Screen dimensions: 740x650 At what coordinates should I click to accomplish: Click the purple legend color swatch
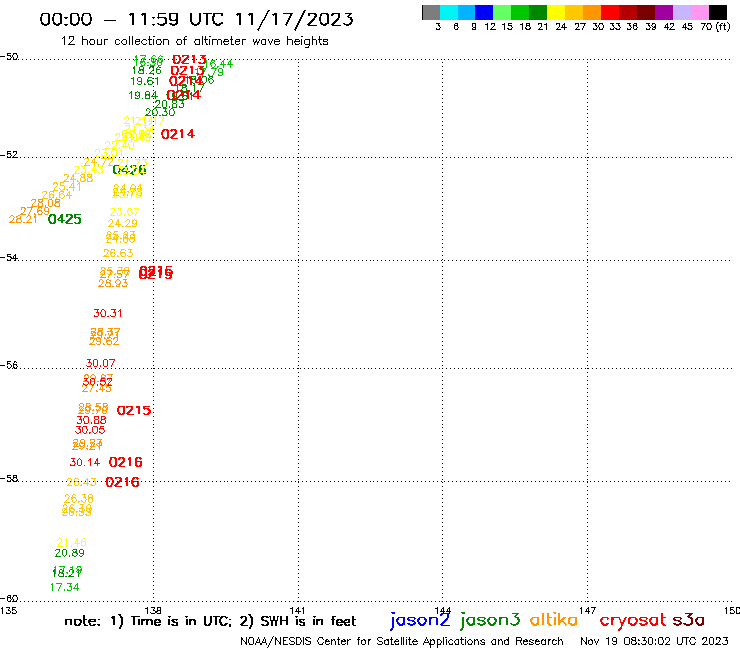pyautogui.click(x=664, y=12)
